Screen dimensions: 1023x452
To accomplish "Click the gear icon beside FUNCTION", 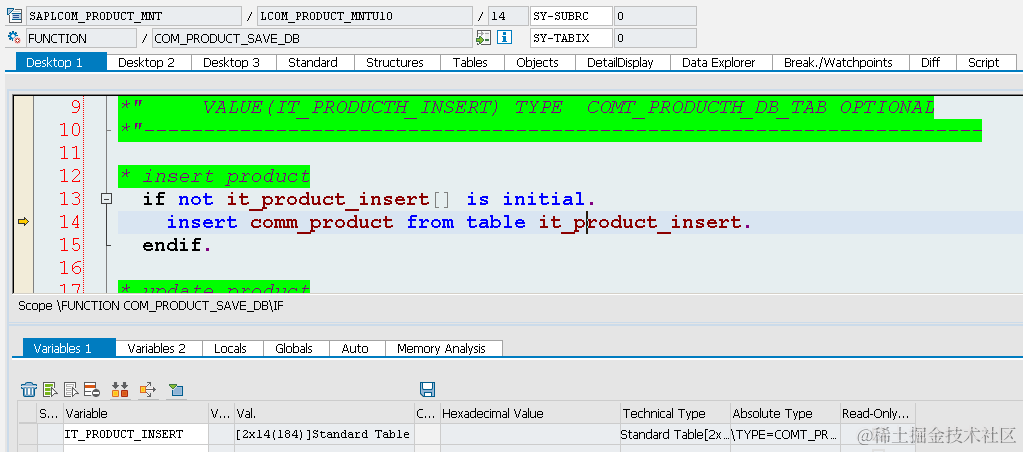I will [14, 38].
